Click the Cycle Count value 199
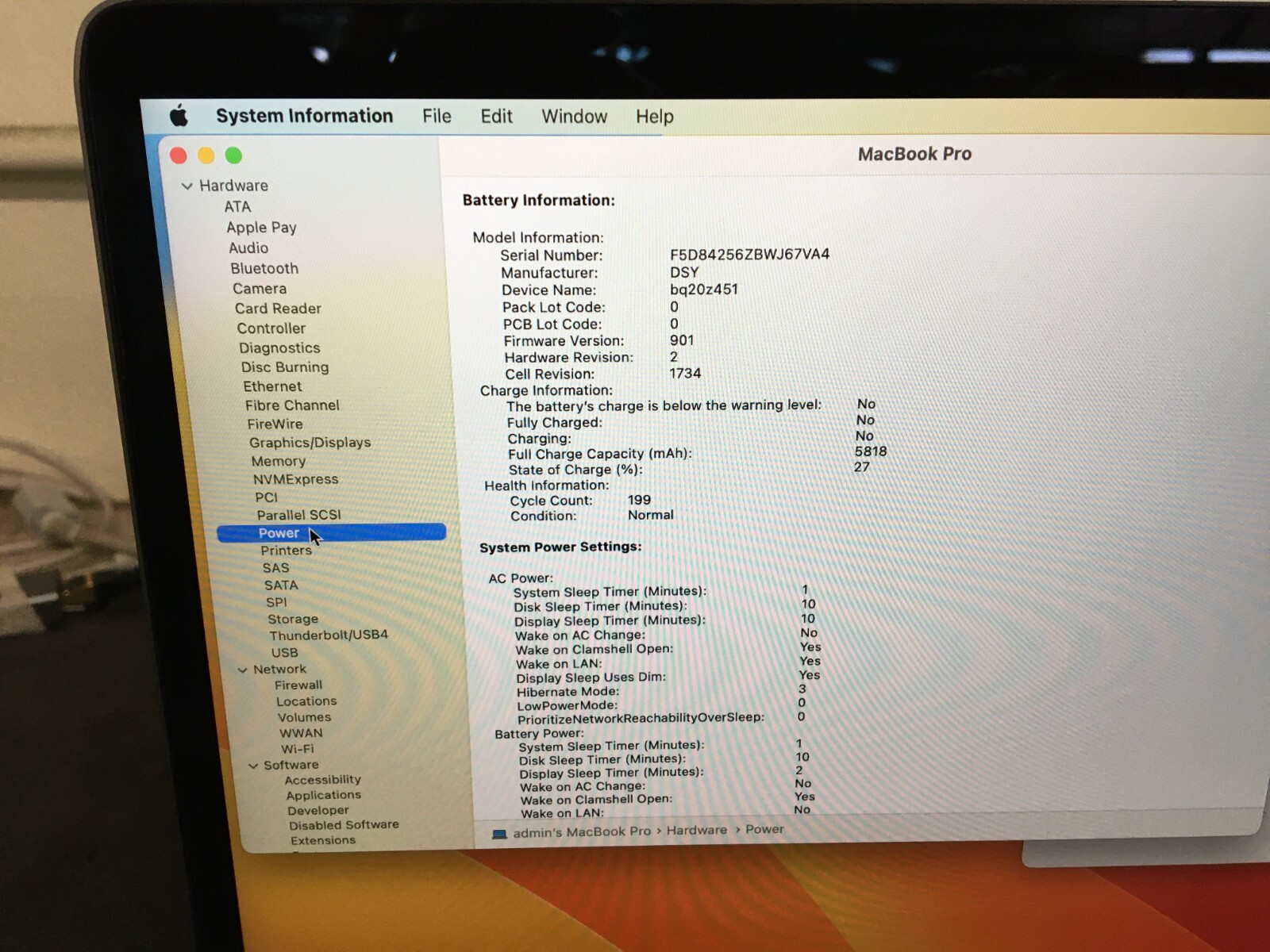 [x=639, y=500]
